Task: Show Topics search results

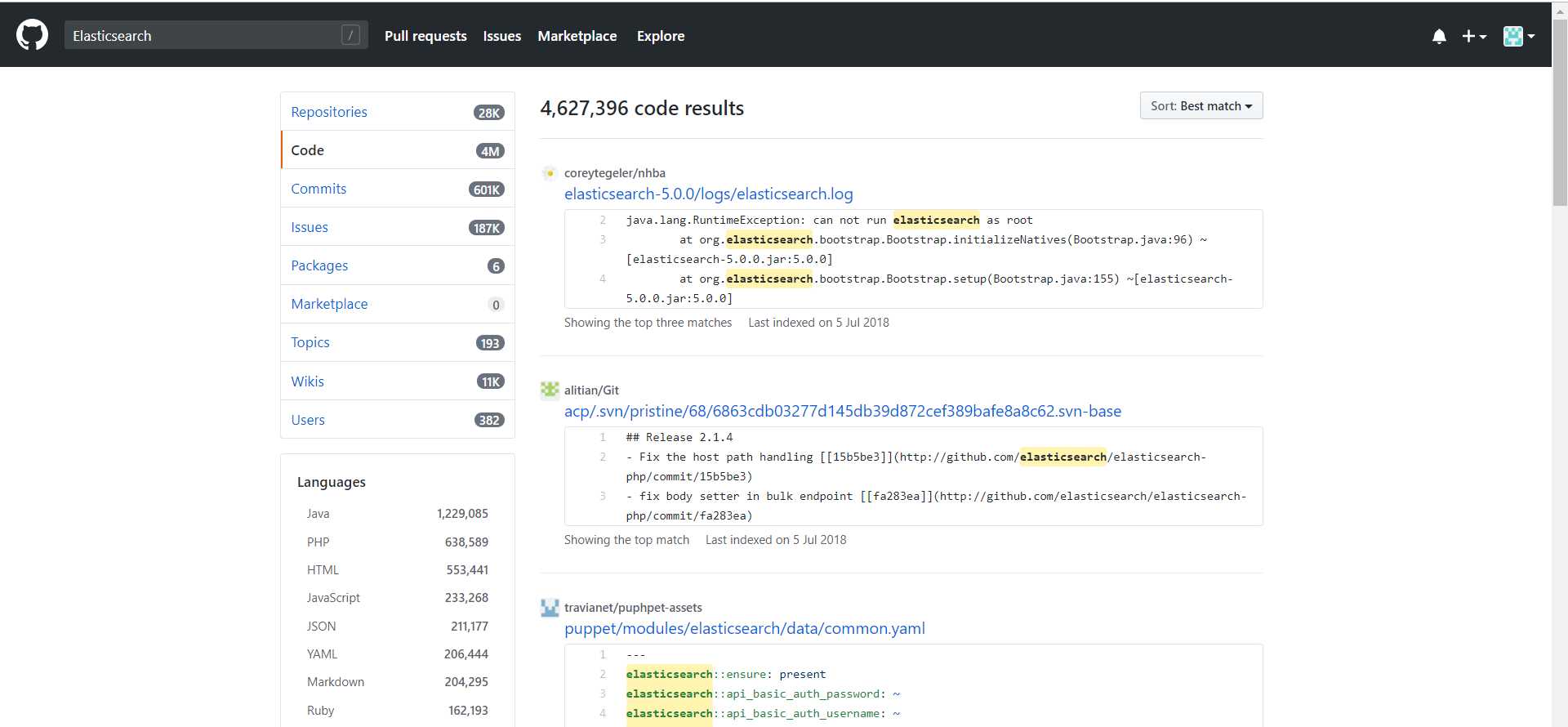Action: (x=398, y=342)
